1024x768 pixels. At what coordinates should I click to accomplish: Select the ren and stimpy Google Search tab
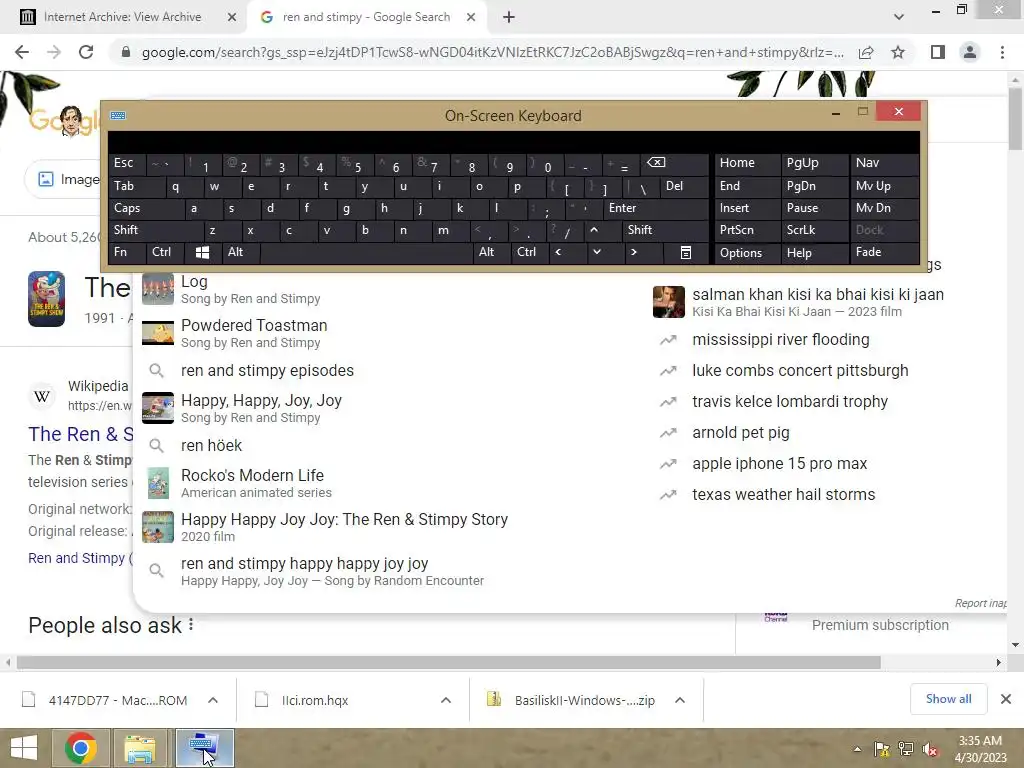pos(366,17)
